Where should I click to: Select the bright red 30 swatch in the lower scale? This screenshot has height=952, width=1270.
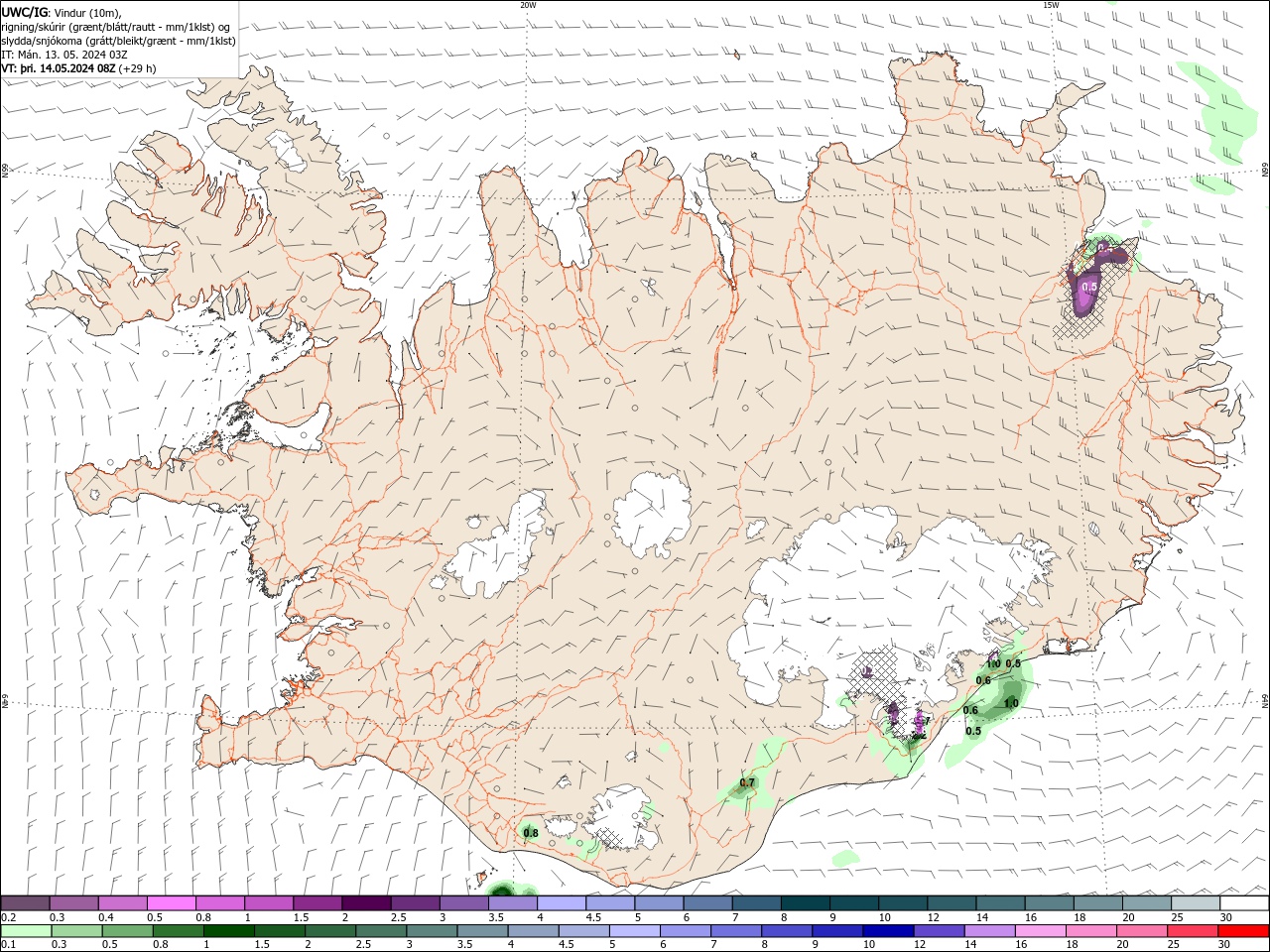[x=1244, y=931]
